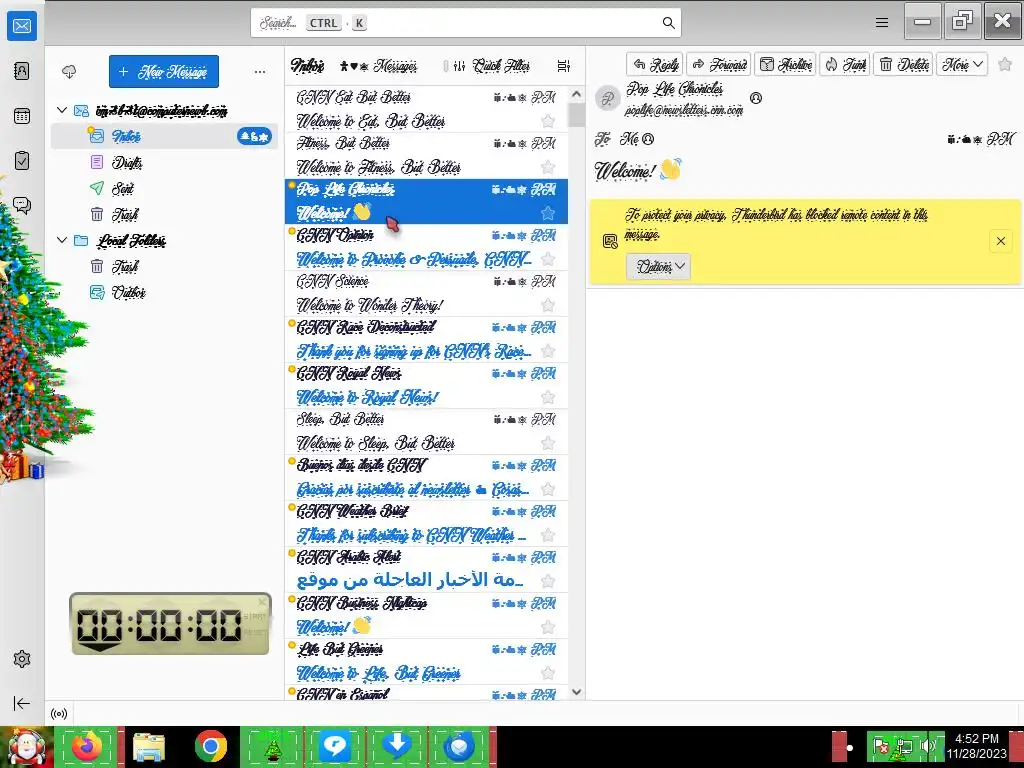Open the Local Folders Trash
The height and width of the screenshot is (768, 1024).
tap(165, 266)
